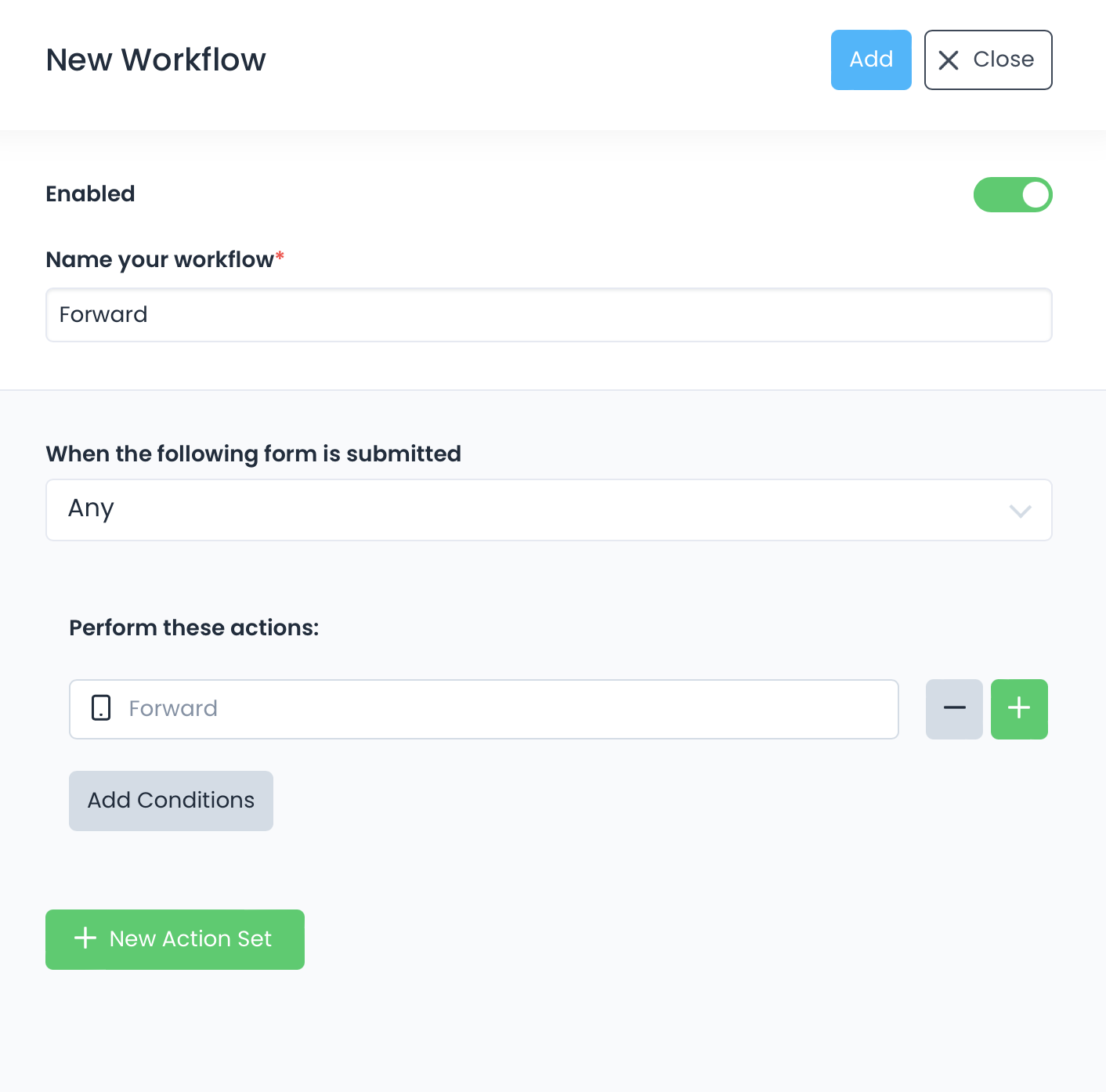Click the Add button to save the workflow
This screenshot has height=1092, width=1106.
(871, 60)
